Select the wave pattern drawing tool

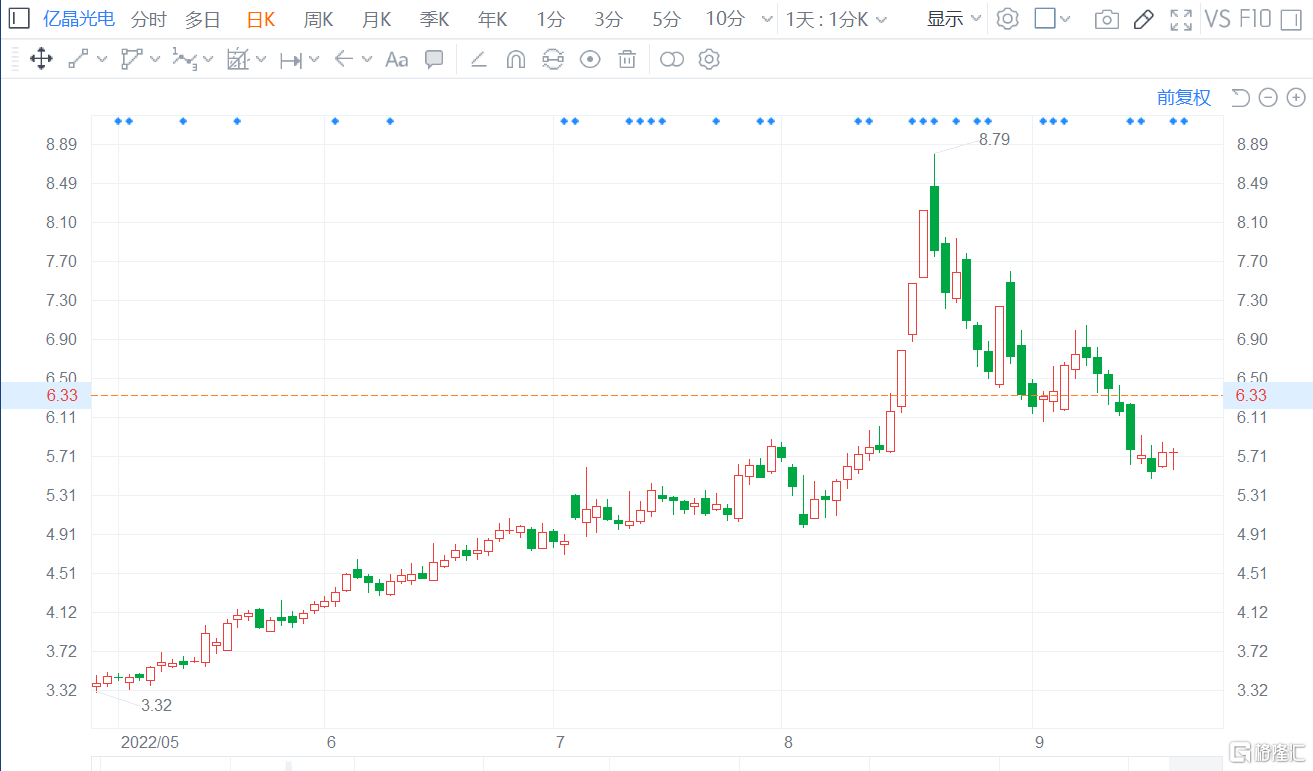[185, 59]
